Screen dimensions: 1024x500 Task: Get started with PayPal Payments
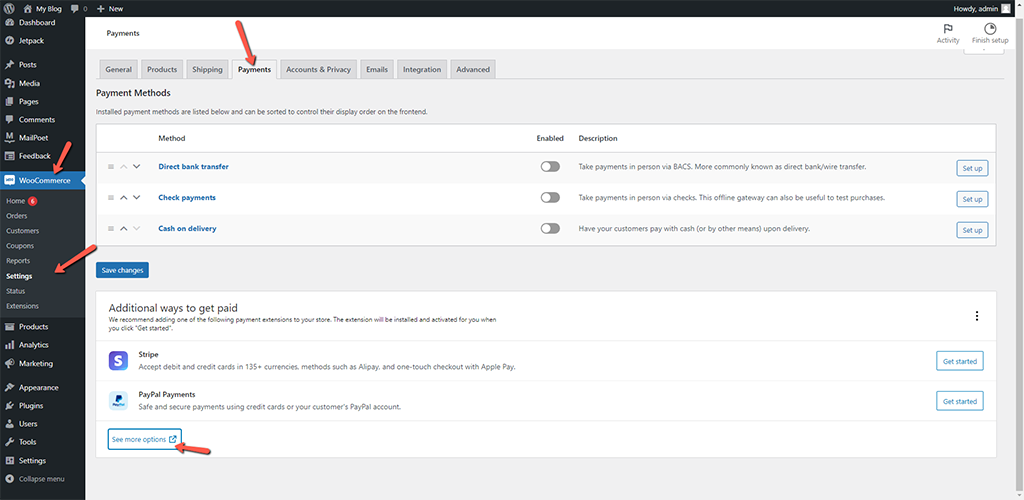click(959, 401)
